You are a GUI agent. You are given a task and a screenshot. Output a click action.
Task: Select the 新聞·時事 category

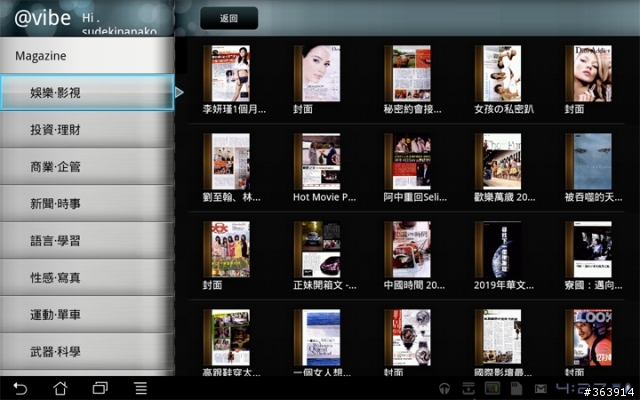pos(87,204)
